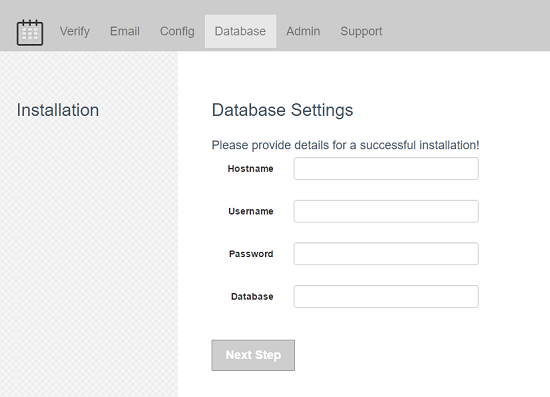
Task: Open the Verify tab
Action: coord(74,31)
